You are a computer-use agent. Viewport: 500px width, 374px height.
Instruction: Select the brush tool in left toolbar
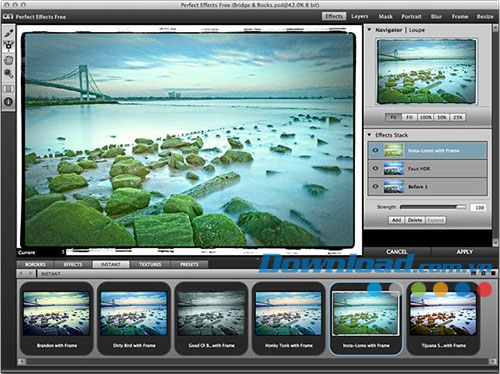pyautogui.click(x=9, y=33)
